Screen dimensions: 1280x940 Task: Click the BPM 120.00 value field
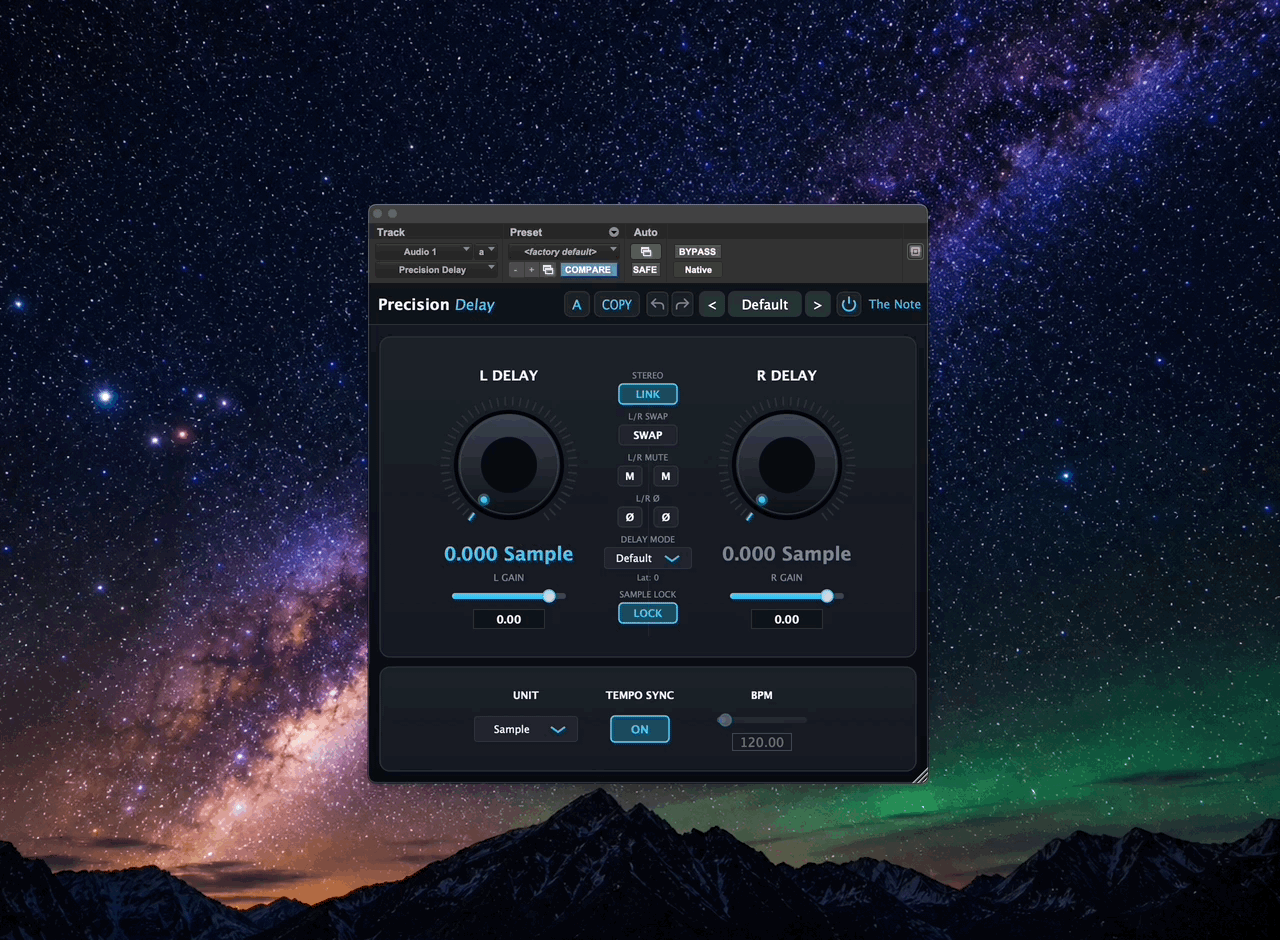(x=762, y=742)
